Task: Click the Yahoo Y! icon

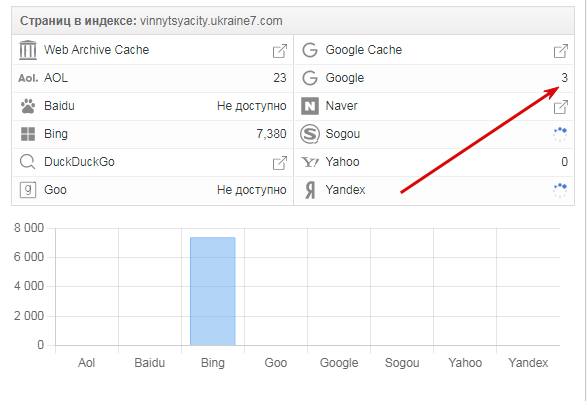Action: click(x=310, y=162)
